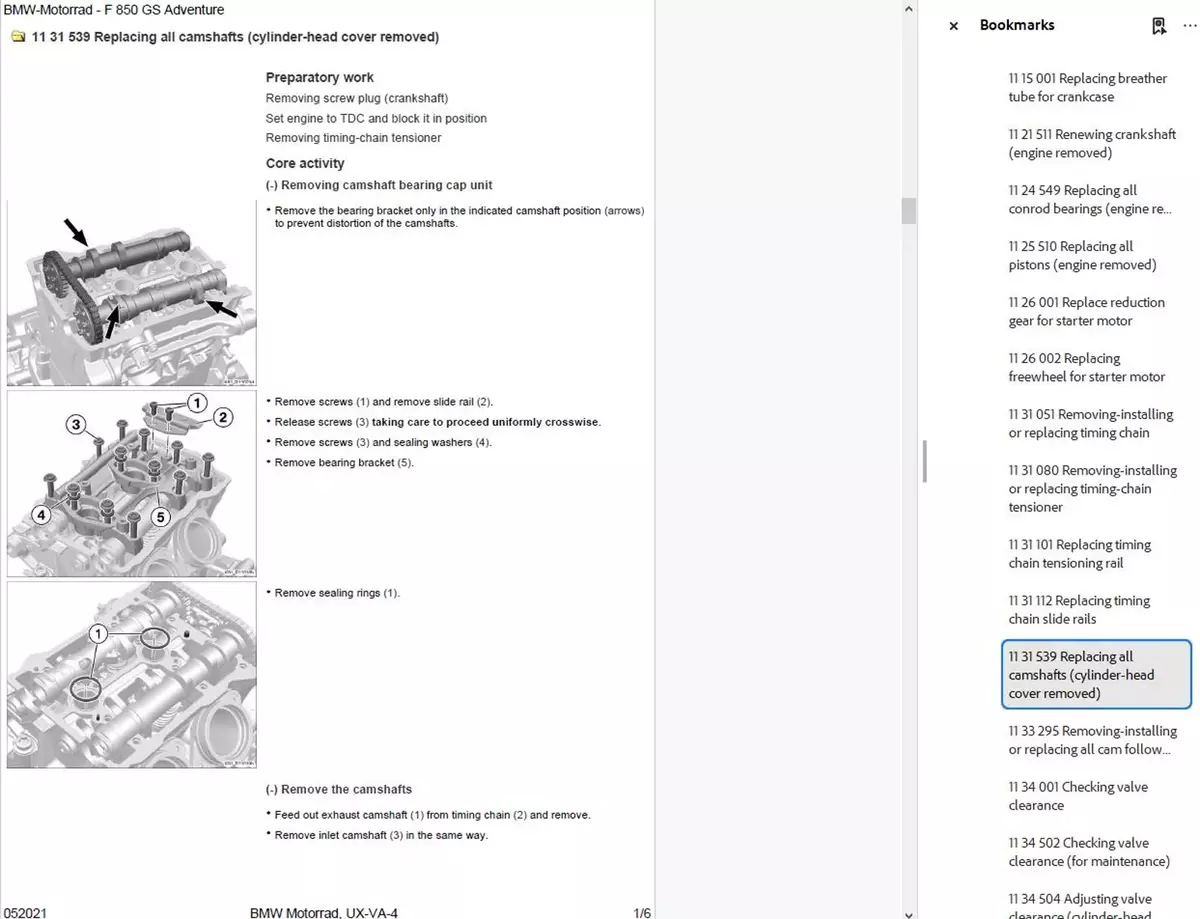Screen dimensions: 1200x919
Task: Open the Bookmarks options ellipsis menu
Action: click(x=1189, y=26)
